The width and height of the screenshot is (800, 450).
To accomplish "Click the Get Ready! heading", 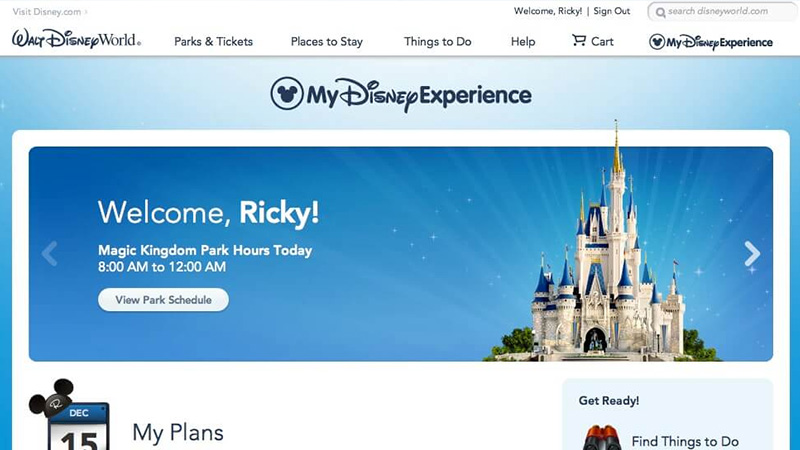I will (609, 401).
